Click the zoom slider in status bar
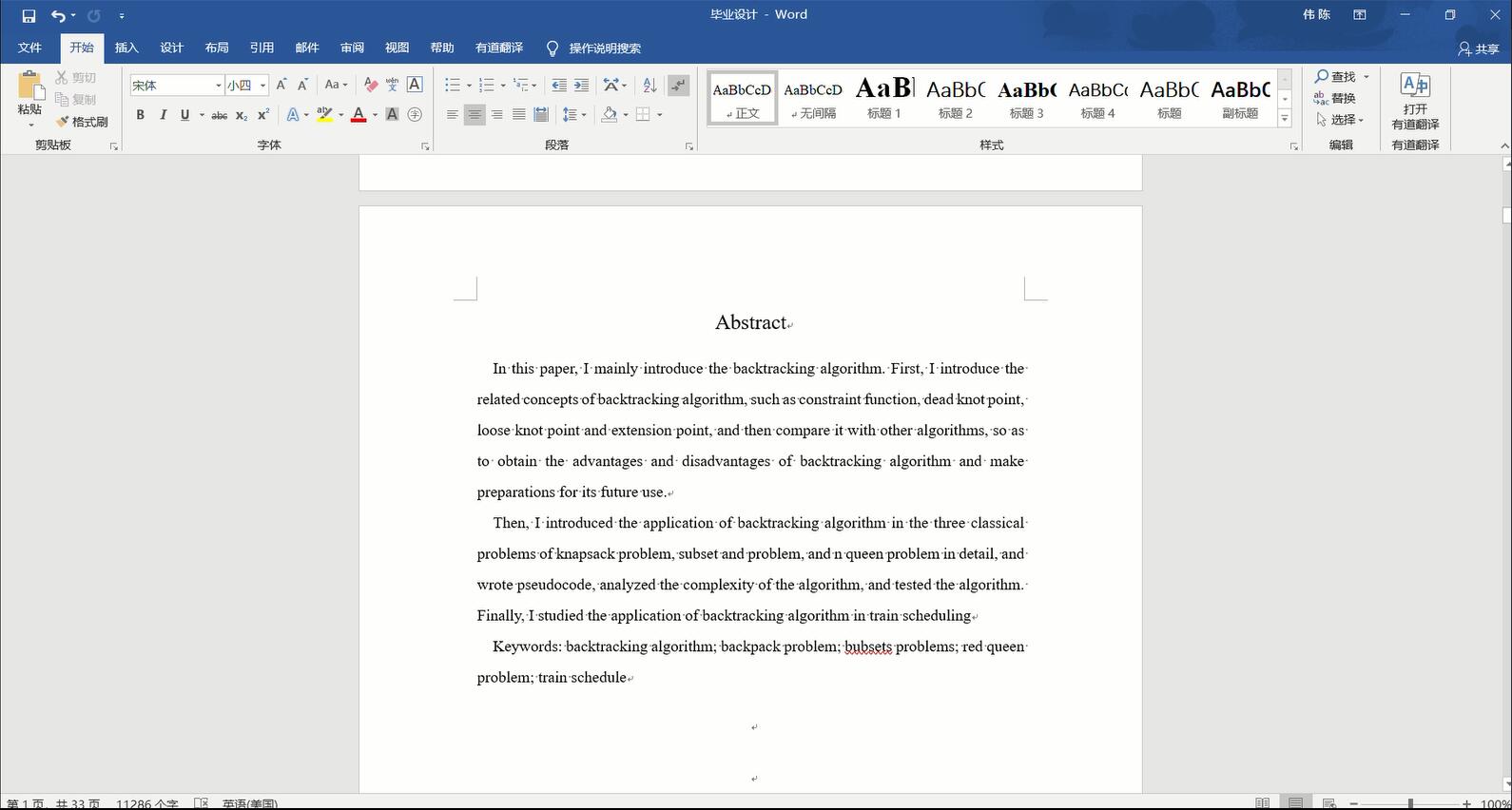Image resolution: width=1512 pixels, height=810 pixels. (1410, 804)
